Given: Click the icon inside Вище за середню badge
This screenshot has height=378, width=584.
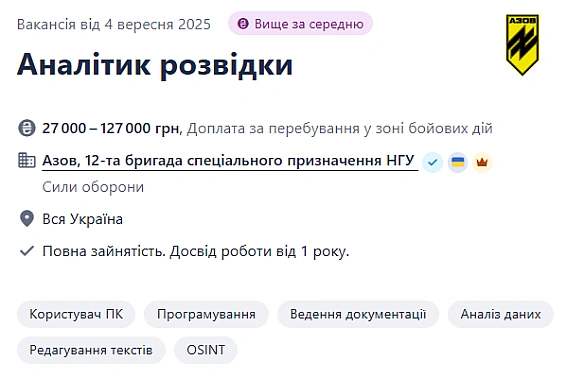Looking at the screenshot, I should (243, 24).
